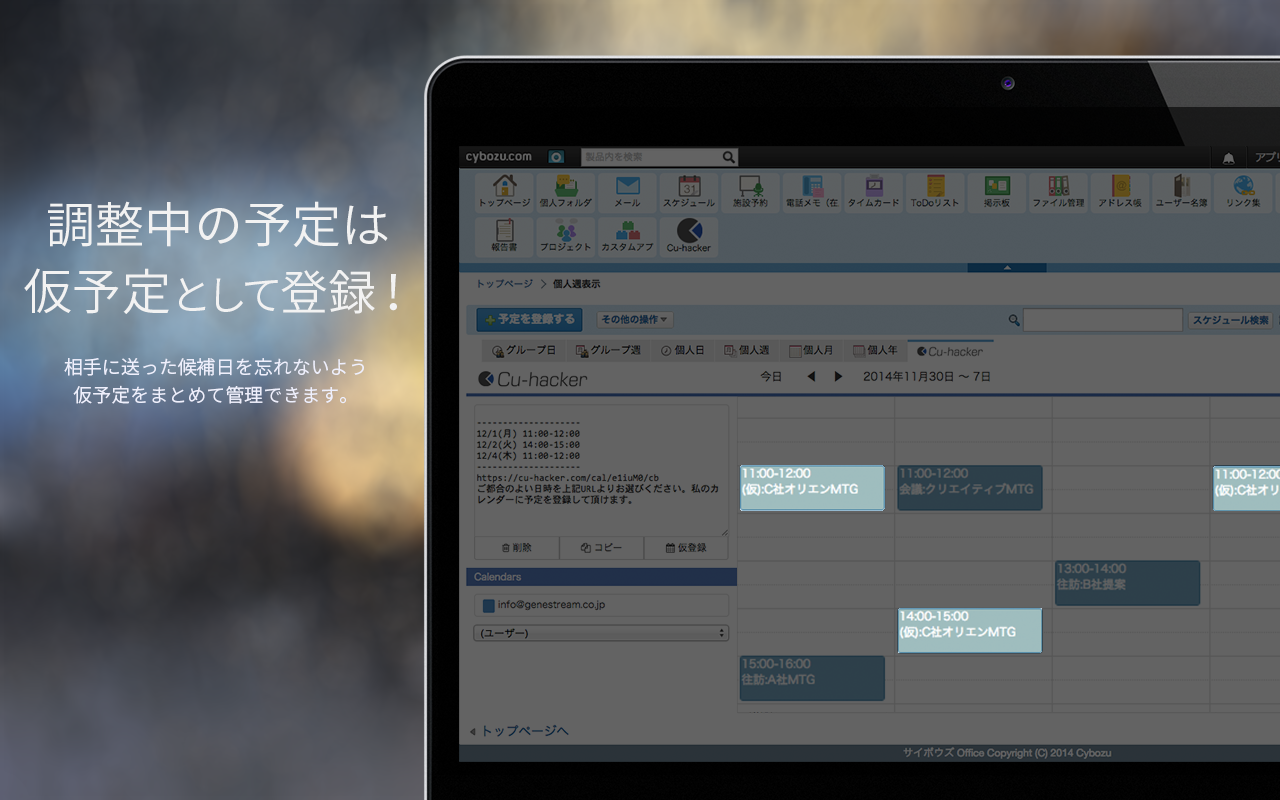The height and width of the screenshot is (800, 1280).
Task: Click the cybozu.com logo
Action: pos(499,157)
